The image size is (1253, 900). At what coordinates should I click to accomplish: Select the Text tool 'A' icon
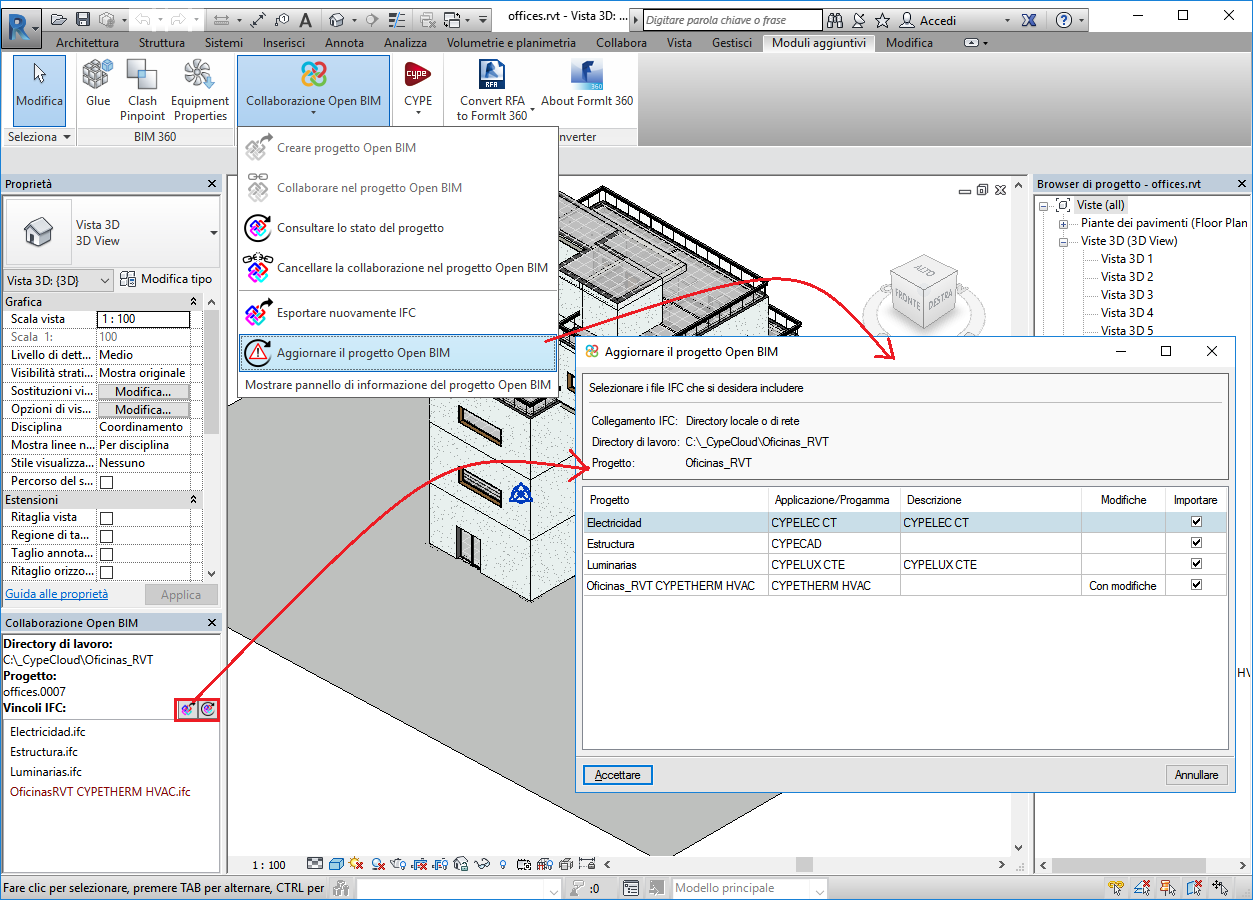point(305,19)
